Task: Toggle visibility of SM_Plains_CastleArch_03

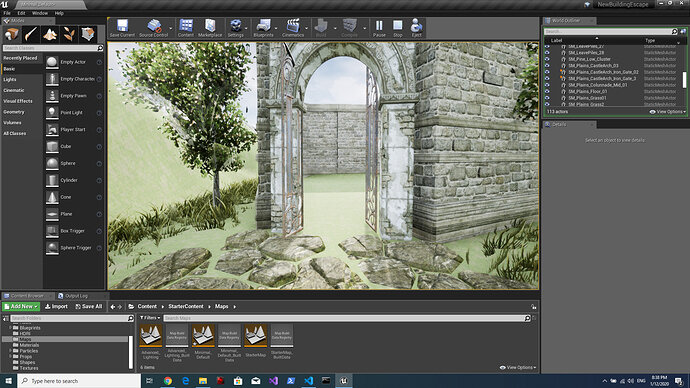Action: pos(547,66)
